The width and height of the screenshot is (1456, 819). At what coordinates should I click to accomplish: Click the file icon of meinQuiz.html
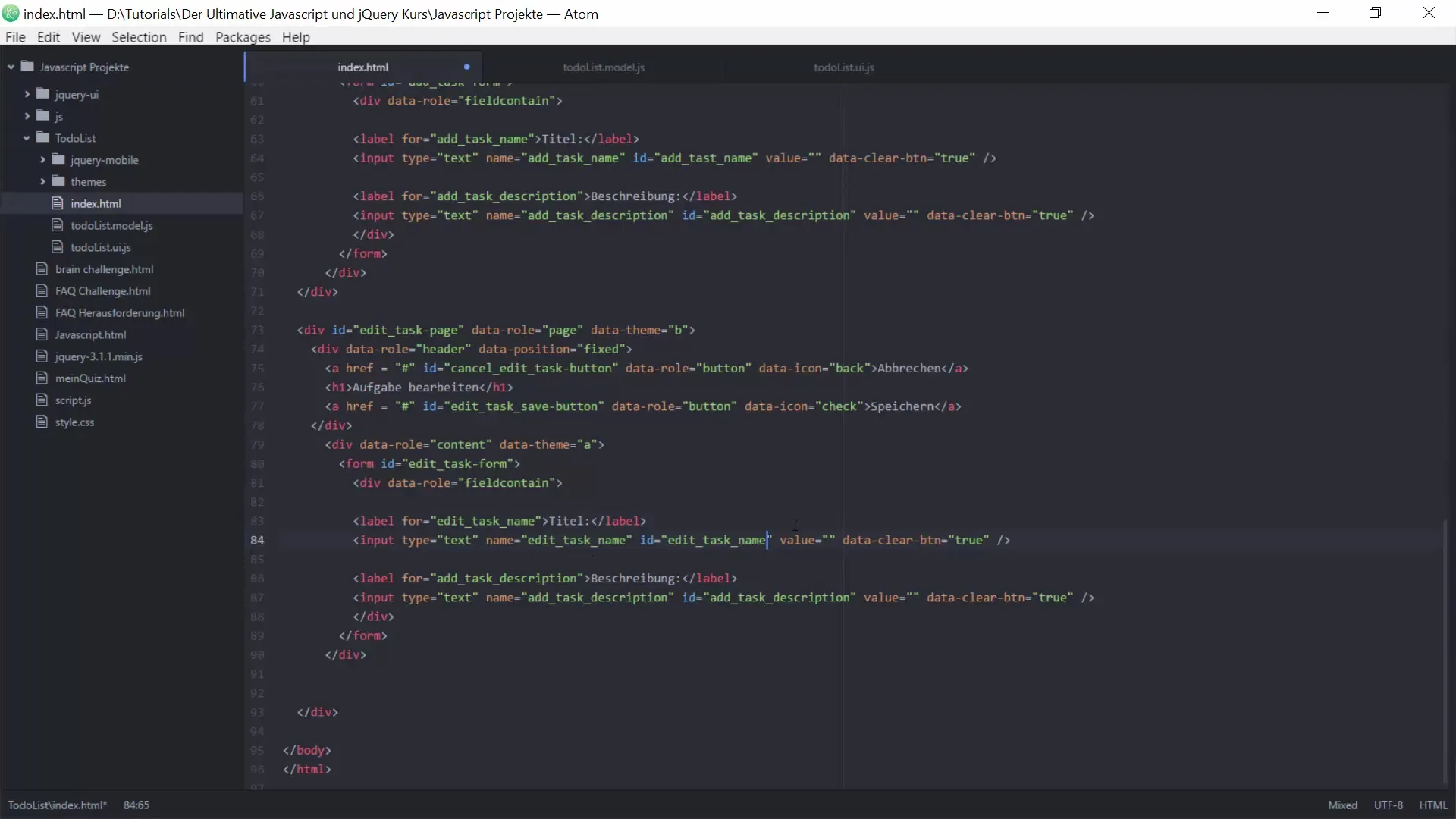(42, 378)
